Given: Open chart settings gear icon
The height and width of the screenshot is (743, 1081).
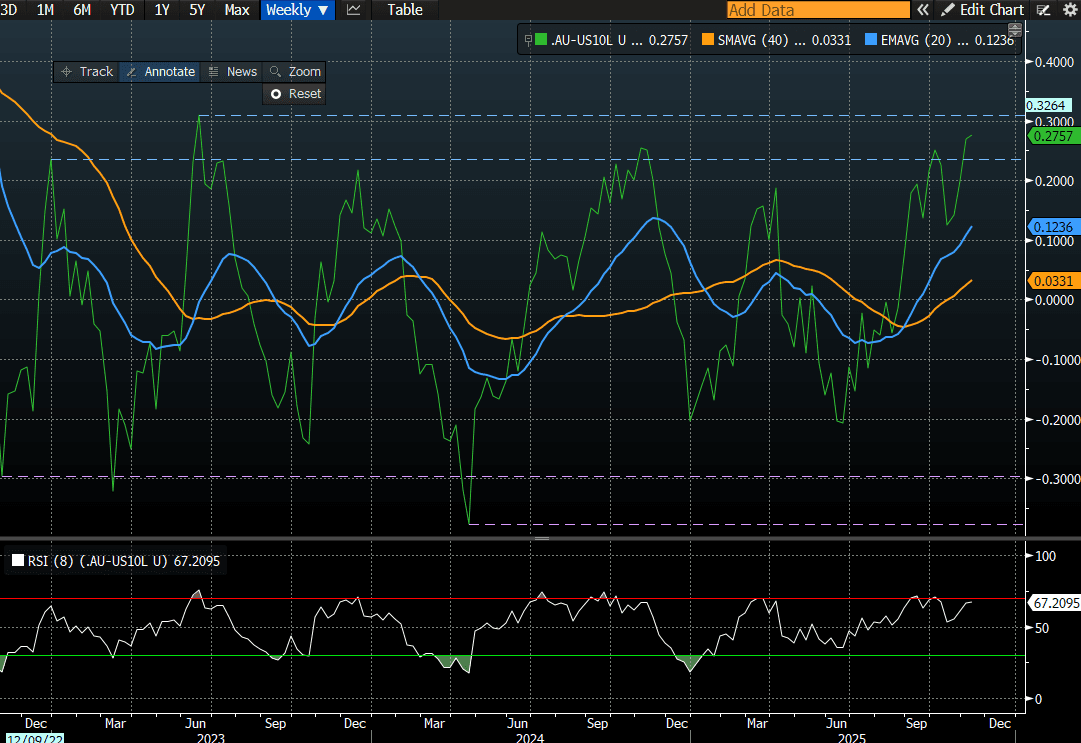Looking at the screenshot, I should [1069, 10].
